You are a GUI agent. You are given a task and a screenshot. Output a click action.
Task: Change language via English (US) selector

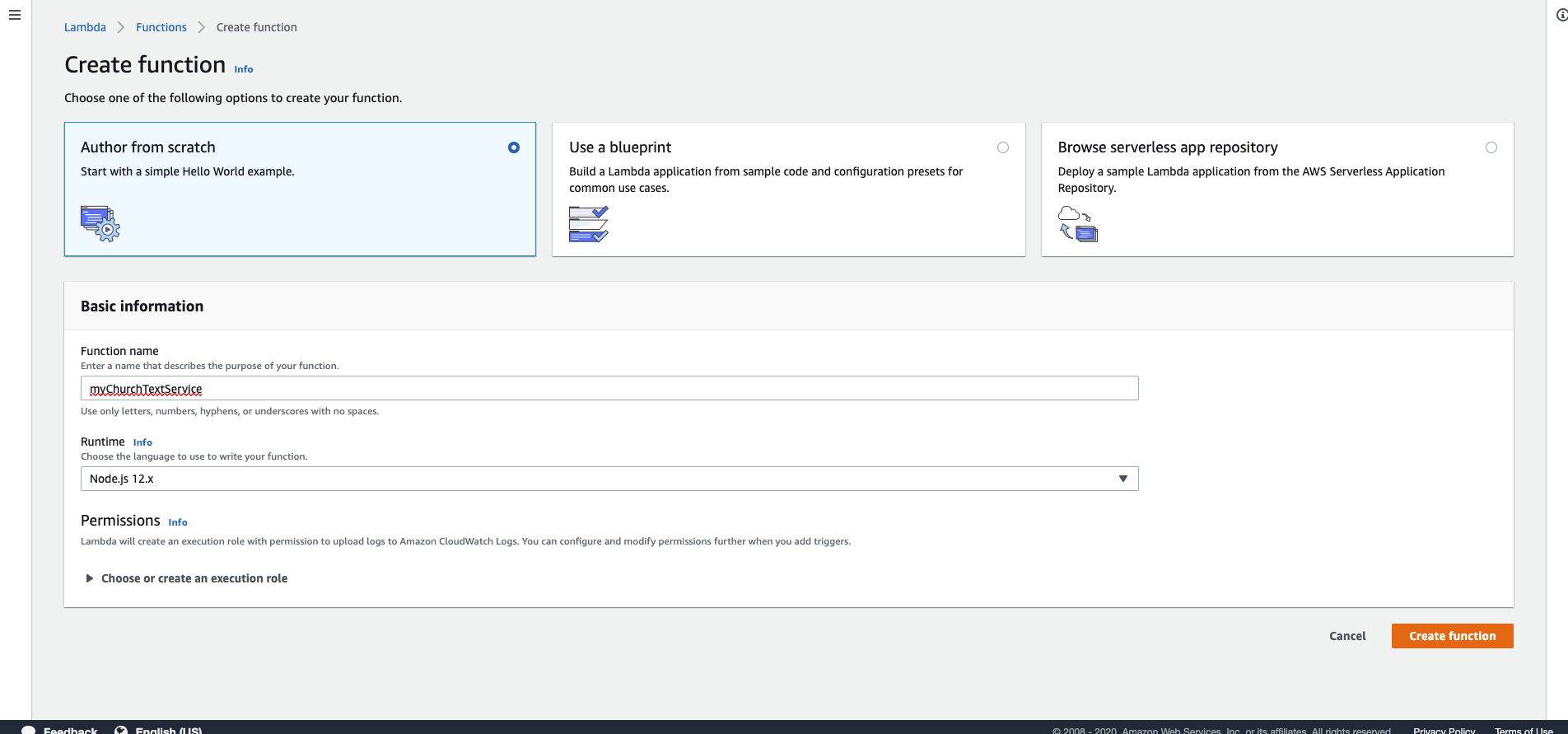tap(169, 730)
